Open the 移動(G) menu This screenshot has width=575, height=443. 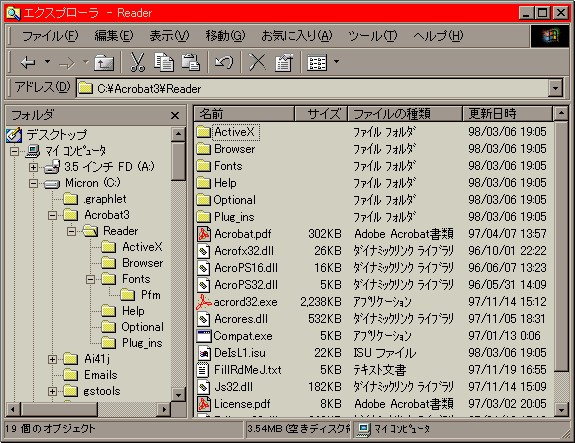(225, 36)
